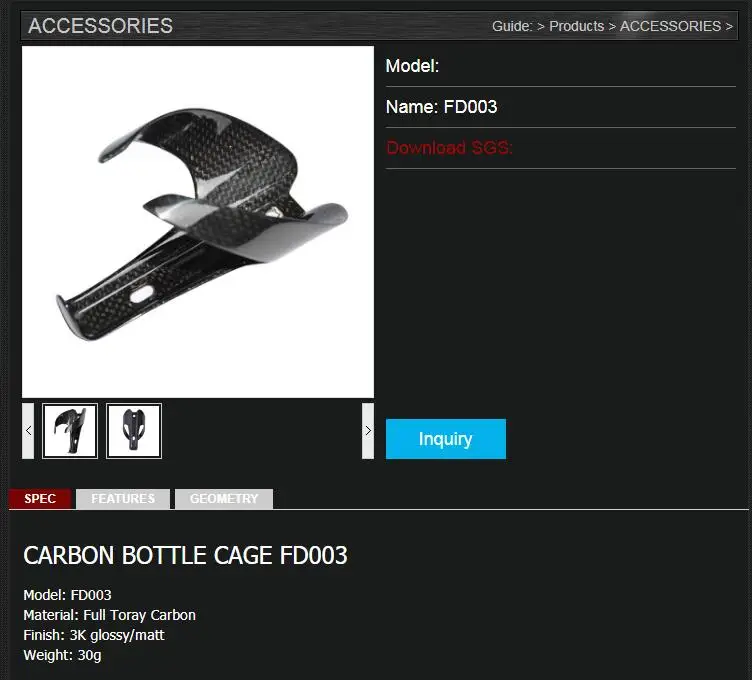Click the next thumbnail arrow
Screen dimensions: 752x680
368,431
